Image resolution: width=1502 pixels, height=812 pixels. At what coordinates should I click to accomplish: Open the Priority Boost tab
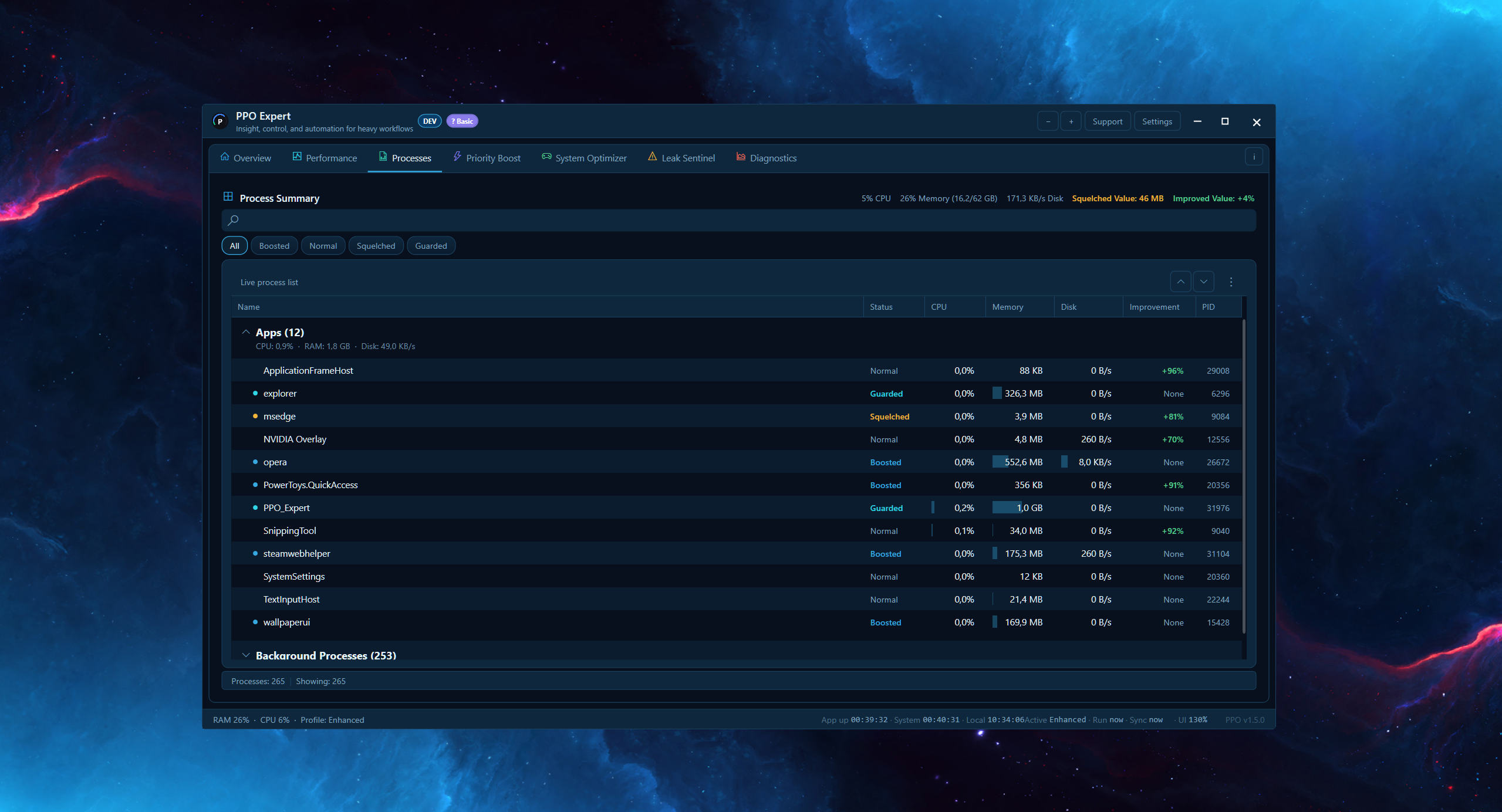coord(487,158)
